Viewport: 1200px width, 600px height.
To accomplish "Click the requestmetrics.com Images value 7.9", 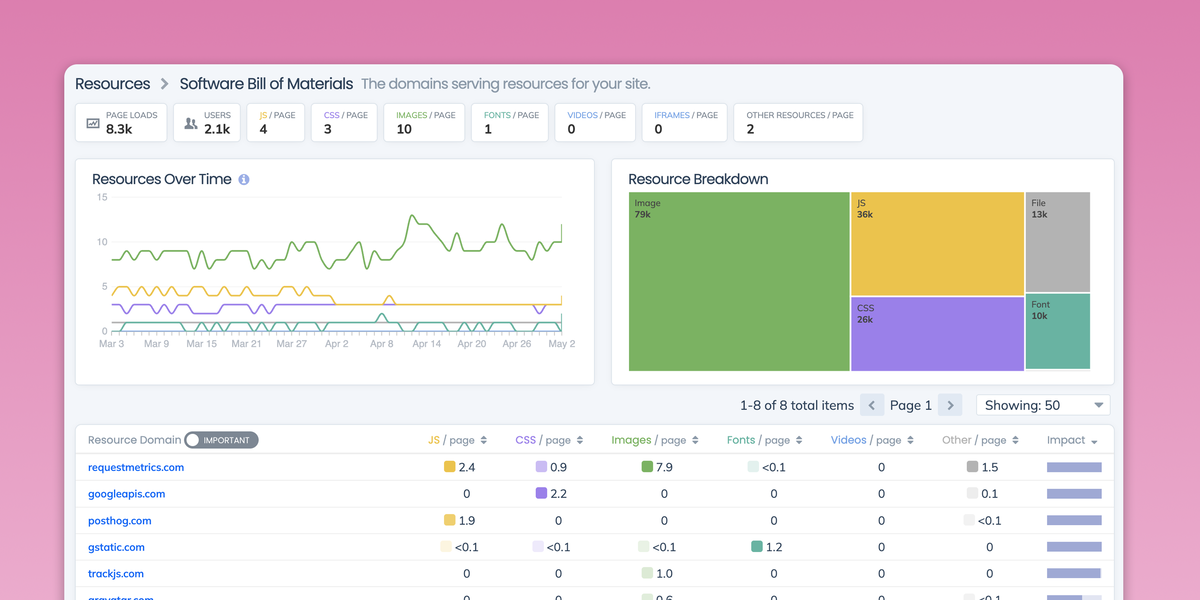I will point(666,467).
